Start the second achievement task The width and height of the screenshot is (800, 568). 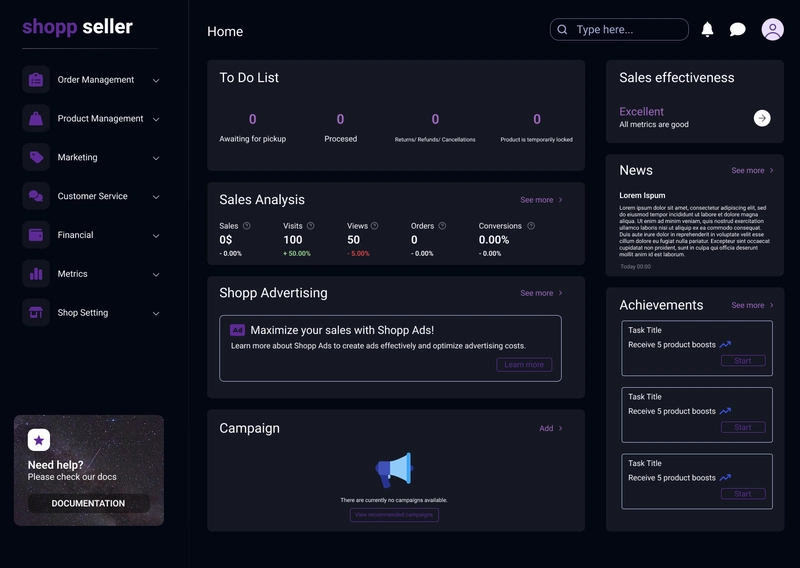coord(743,427)
